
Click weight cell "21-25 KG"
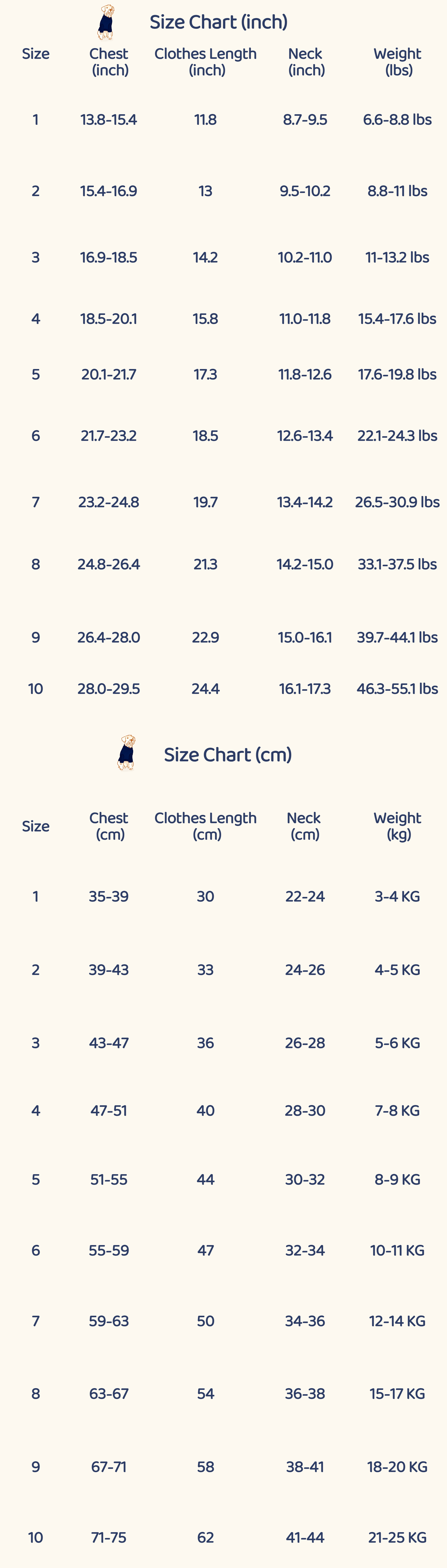[x=397, y=1538]
